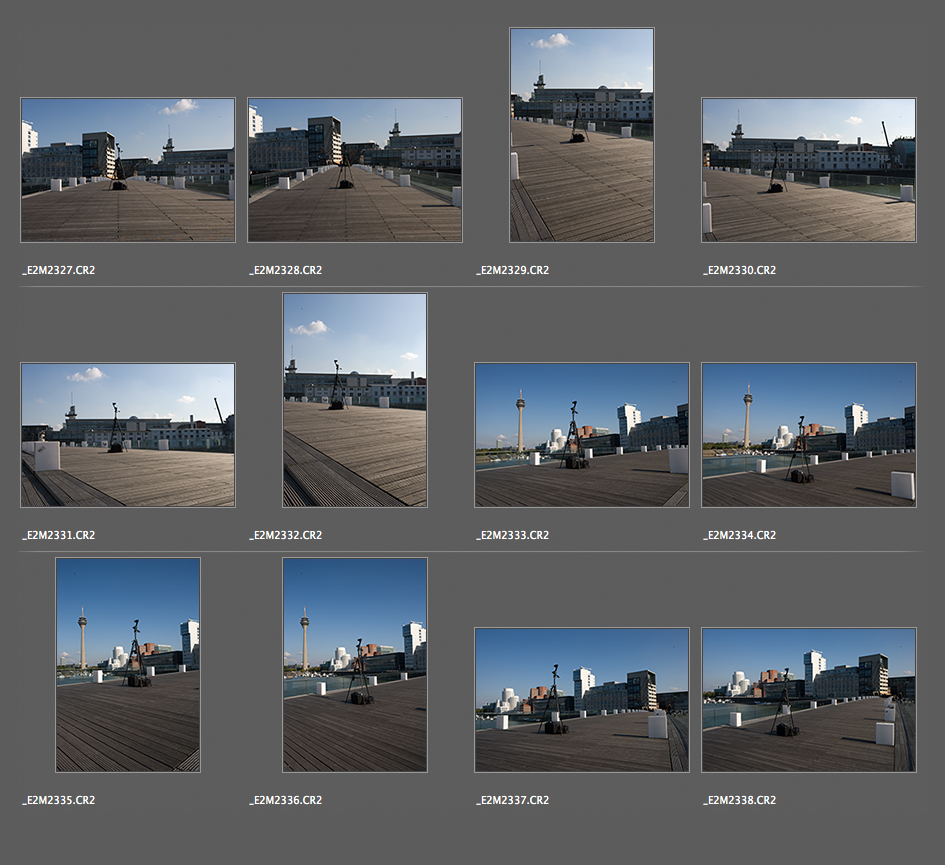Click the _E2M2329.CR2 filename text
The image size is (945, 865).
(512, 270)
